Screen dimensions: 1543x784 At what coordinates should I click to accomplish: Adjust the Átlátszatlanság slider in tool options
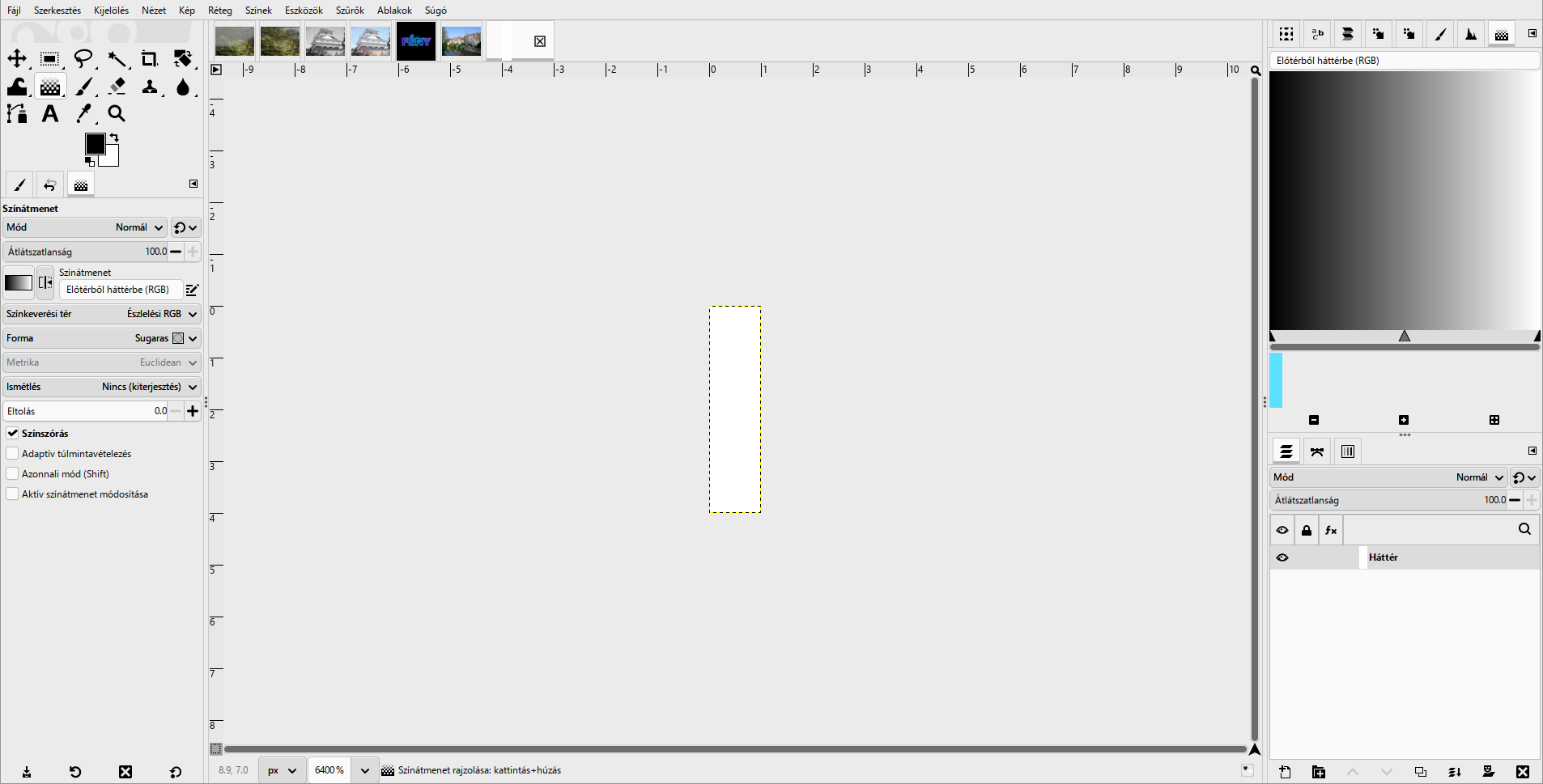click(85, 252)
